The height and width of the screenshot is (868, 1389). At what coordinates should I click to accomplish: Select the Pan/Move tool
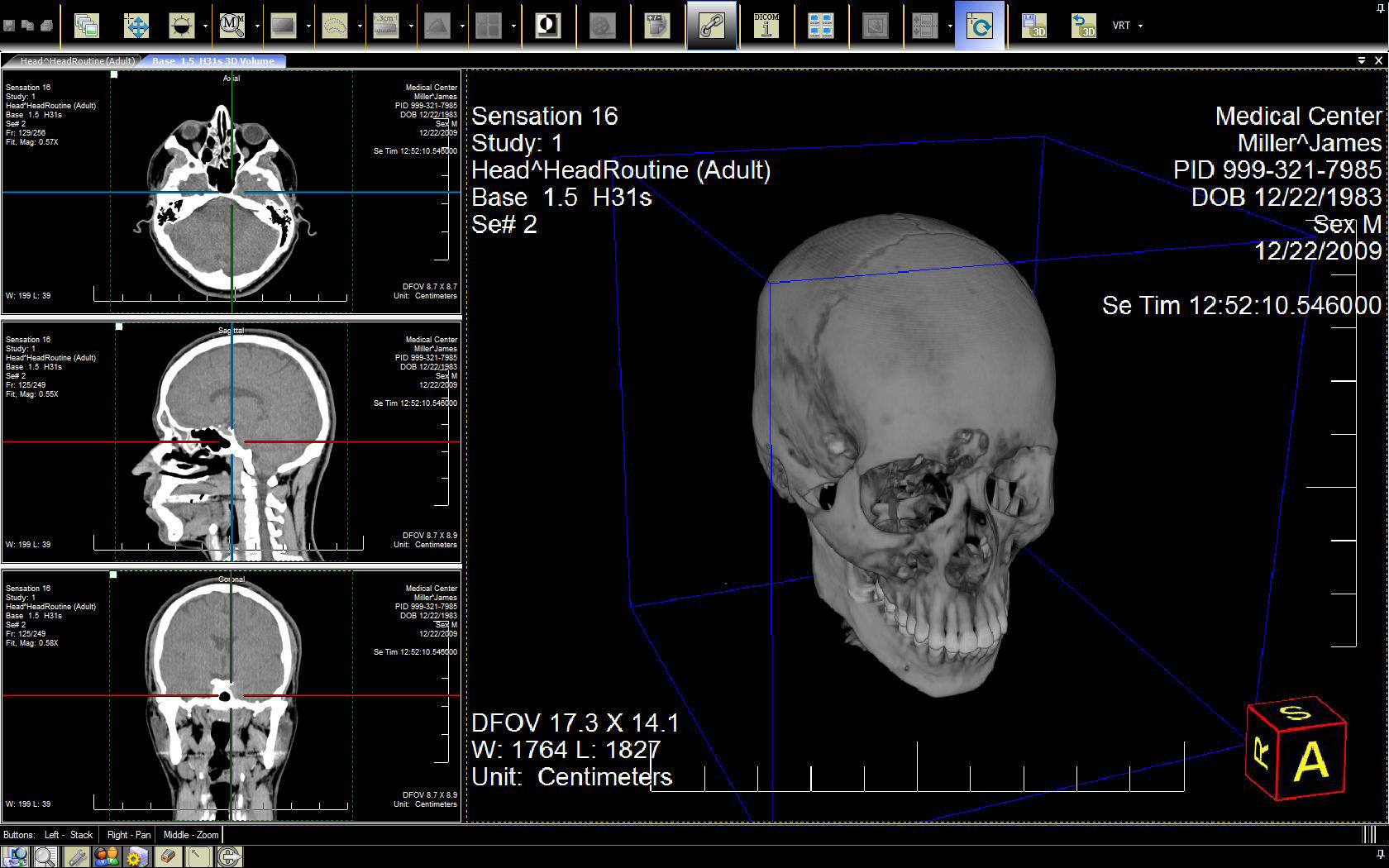pos(136,26)
